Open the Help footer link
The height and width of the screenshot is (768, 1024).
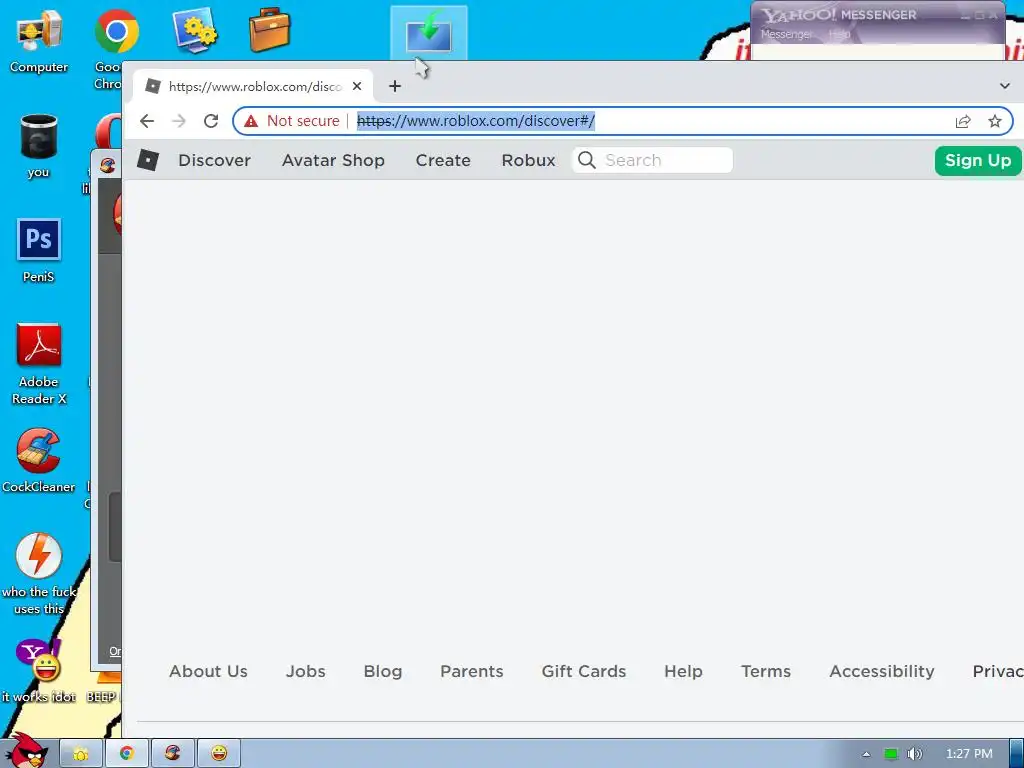pos(683,671)
